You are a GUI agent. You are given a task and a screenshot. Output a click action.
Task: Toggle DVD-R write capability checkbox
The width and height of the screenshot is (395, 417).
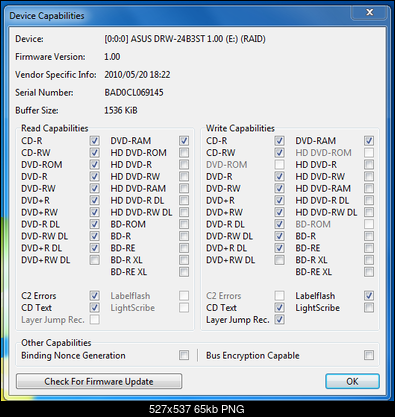[280, 176]
